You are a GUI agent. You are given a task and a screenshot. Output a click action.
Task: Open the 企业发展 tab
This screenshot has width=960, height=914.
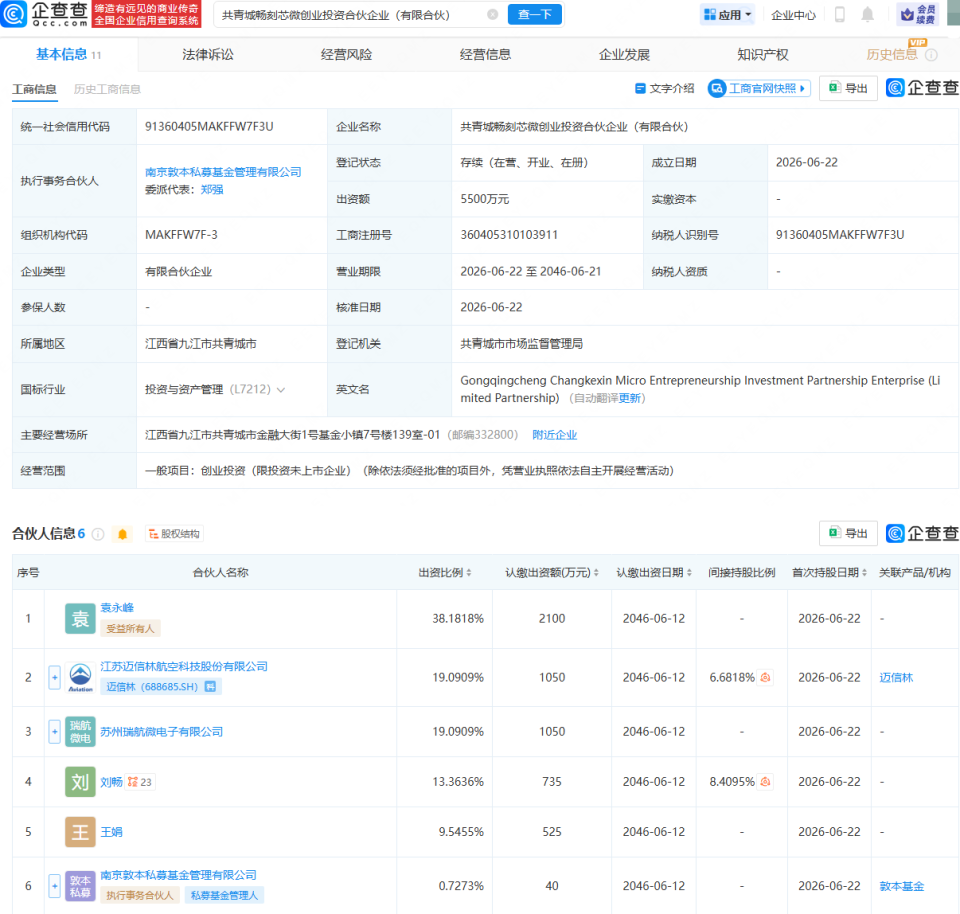click(624, 54)
